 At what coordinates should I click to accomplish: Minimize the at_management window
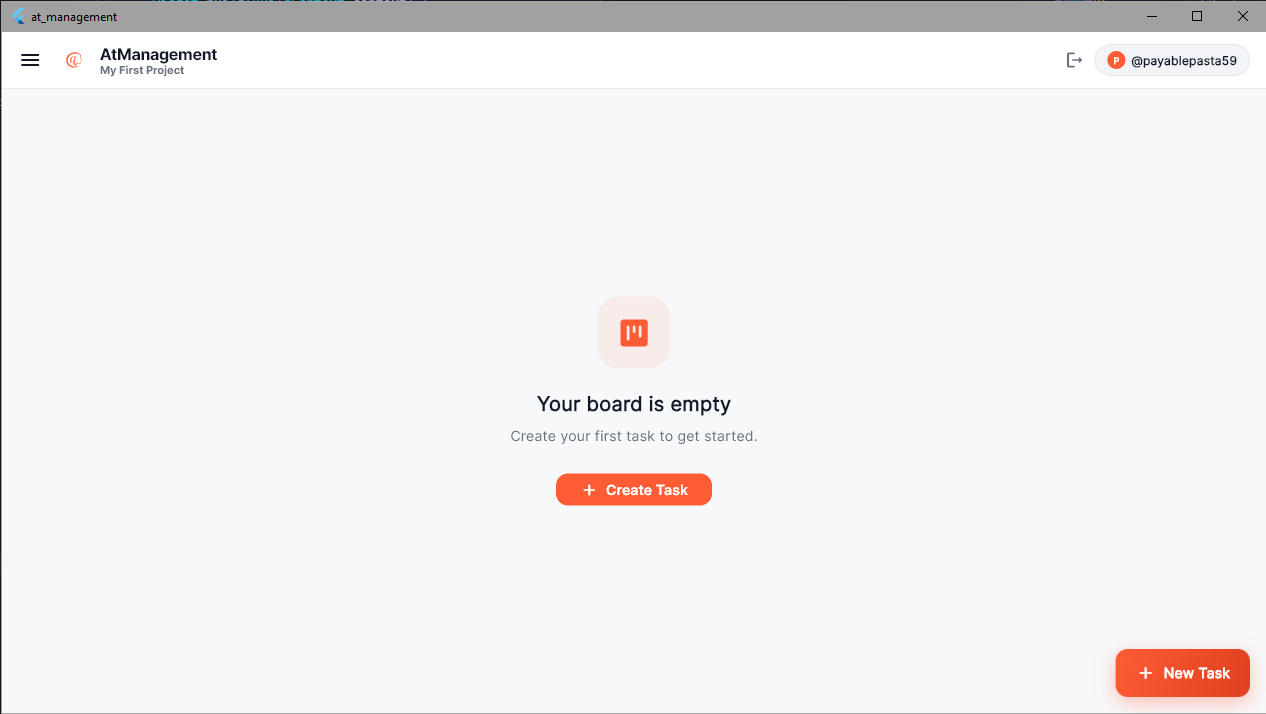(x=1153, y=16)
